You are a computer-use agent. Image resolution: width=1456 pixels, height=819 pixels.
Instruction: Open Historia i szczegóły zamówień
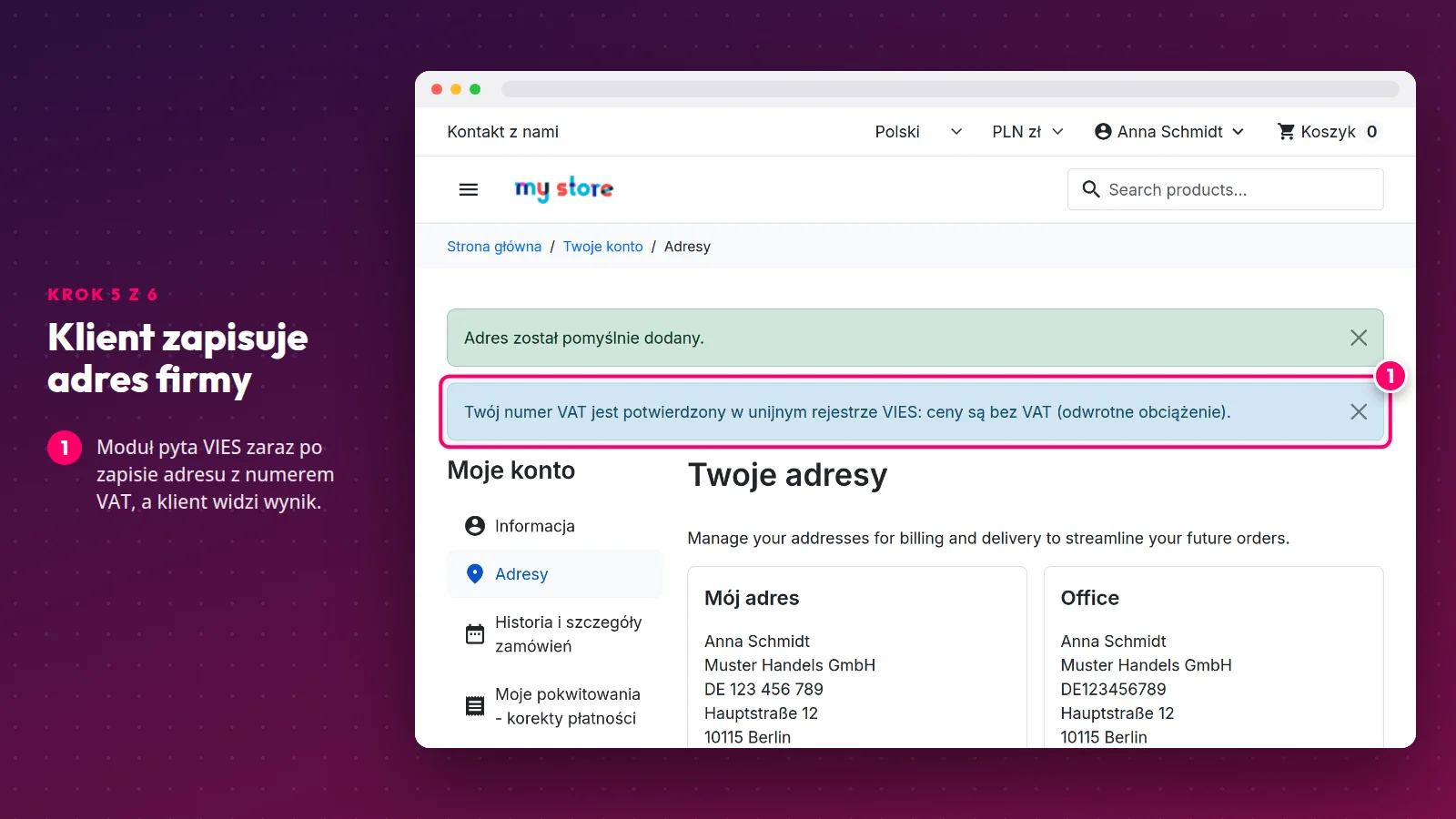[x=555, y=634]
